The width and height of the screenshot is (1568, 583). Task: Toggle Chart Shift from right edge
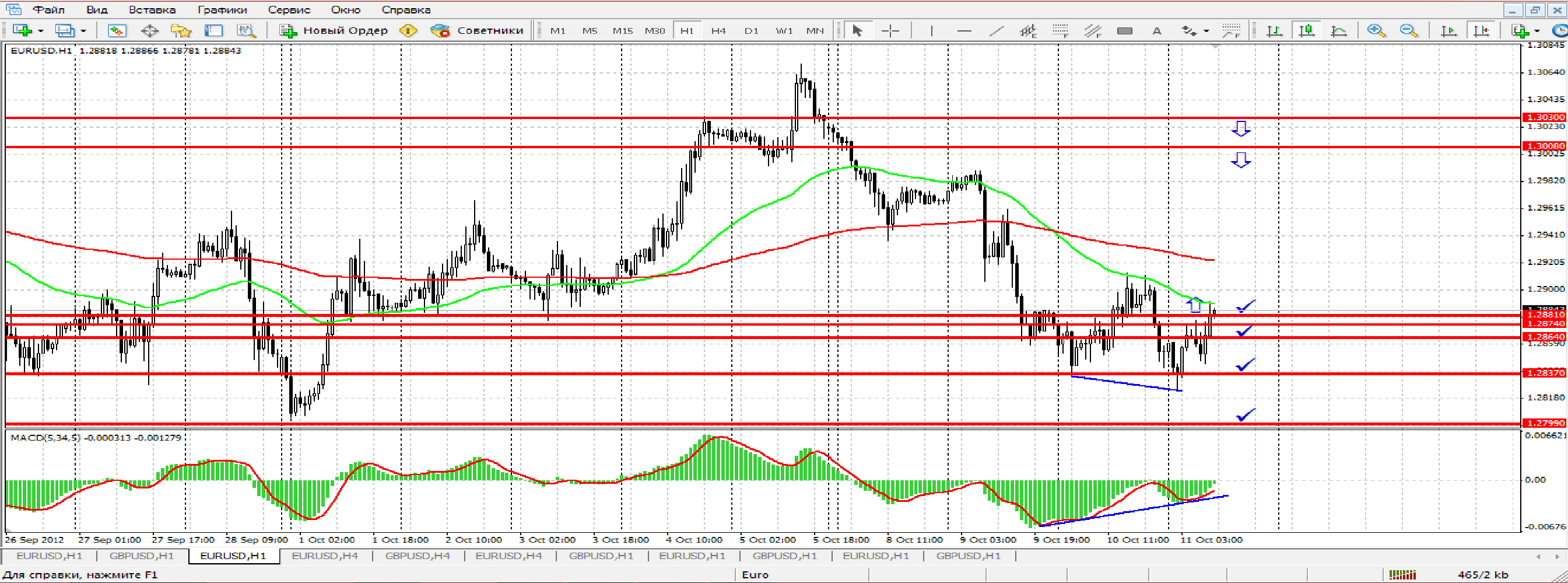(1482, 30)
